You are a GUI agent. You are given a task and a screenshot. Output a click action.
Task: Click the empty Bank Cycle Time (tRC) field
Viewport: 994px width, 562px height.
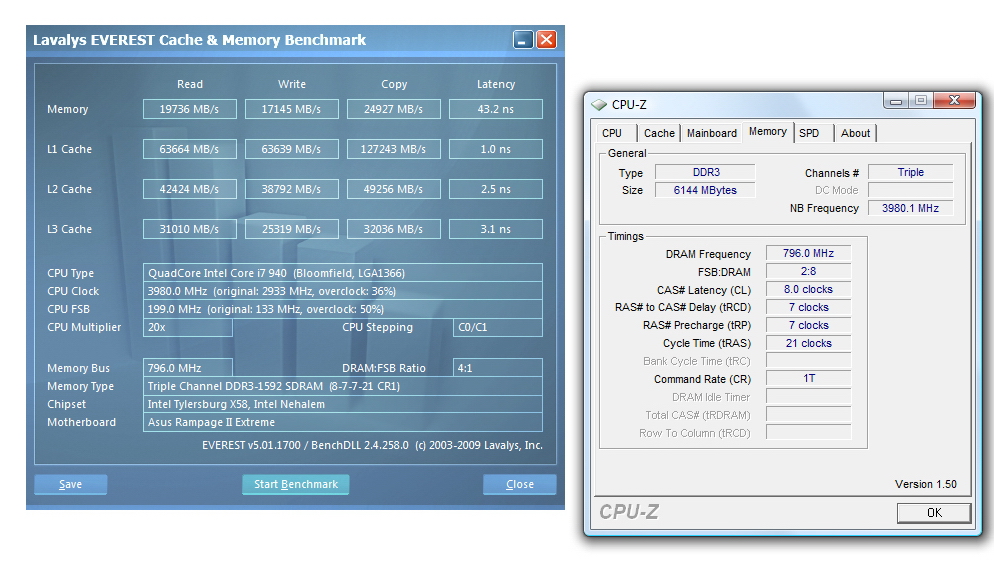[x=808, y=361]
